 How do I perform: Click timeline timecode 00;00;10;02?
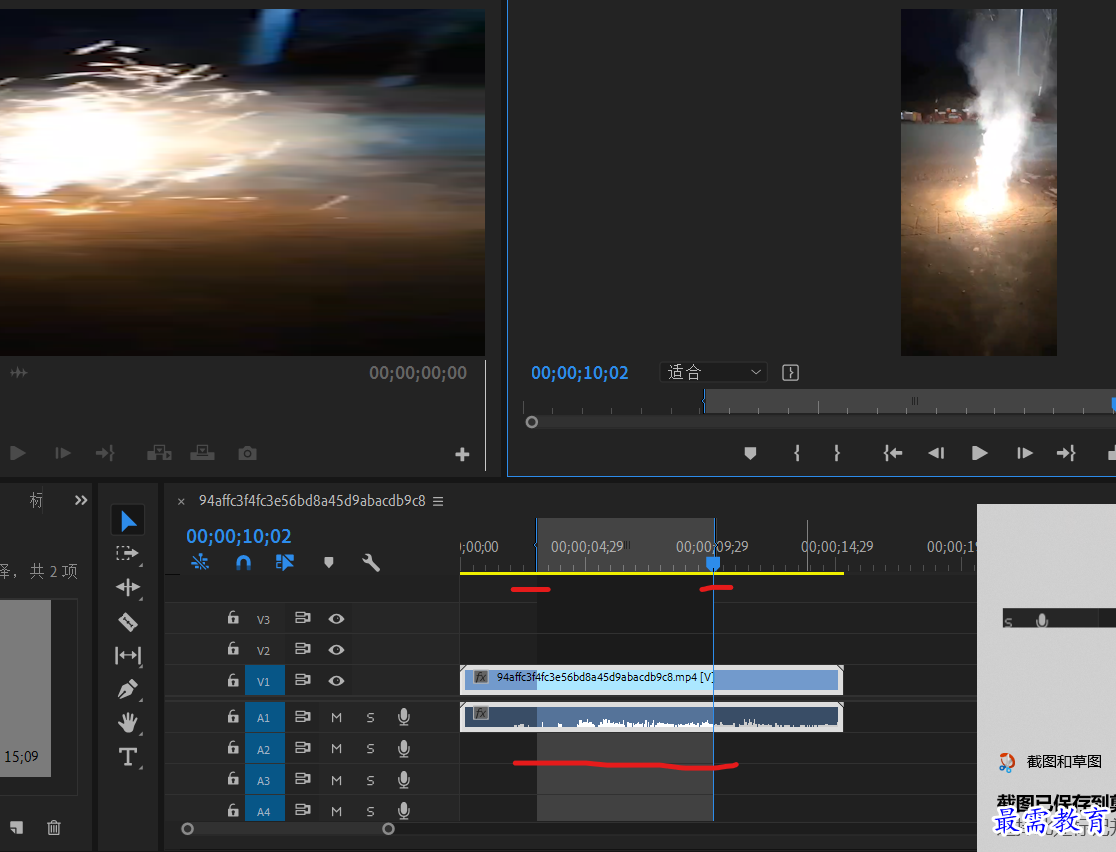point(238,536)
